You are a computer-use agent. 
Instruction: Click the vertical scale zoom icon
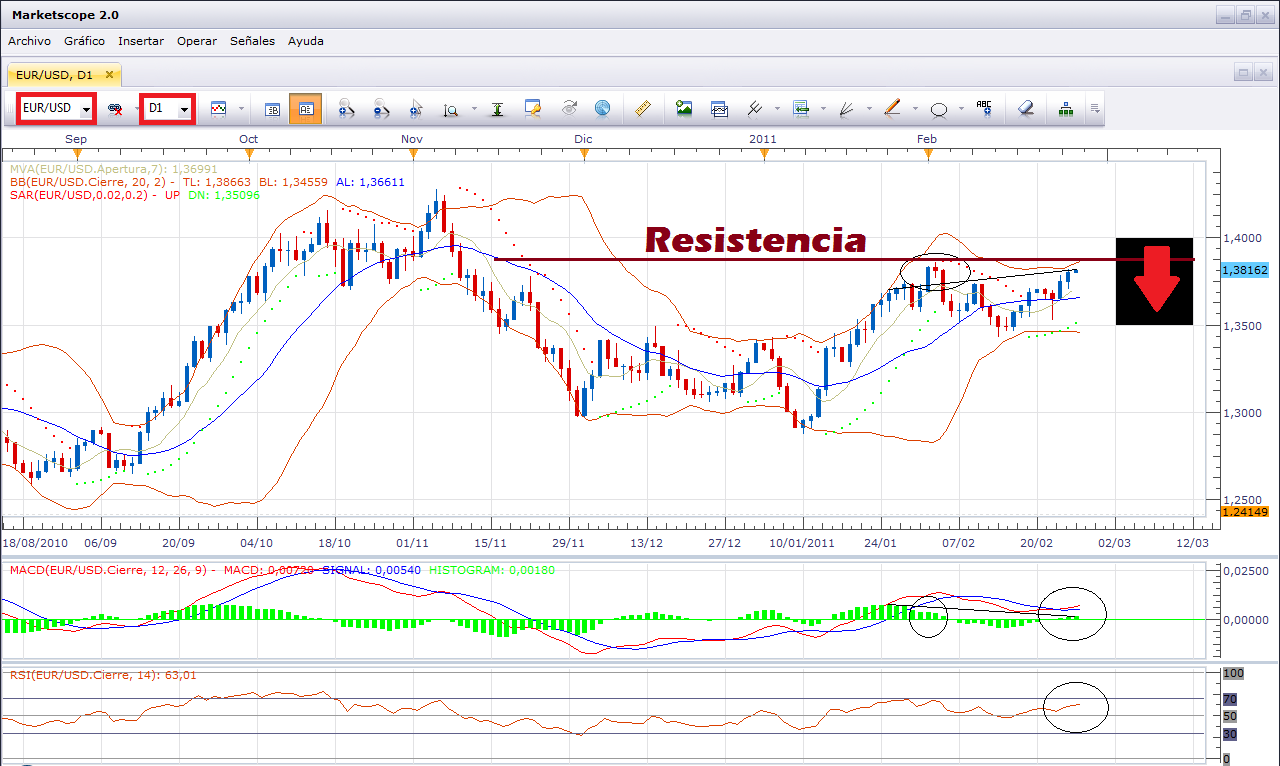coord(450,108)
